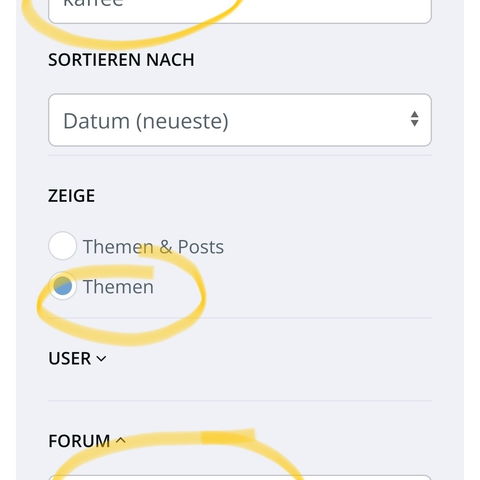Viewport: 480px width, 480px height.
Task: Click the upward triangle of the sort arrows
Action: 414,114
